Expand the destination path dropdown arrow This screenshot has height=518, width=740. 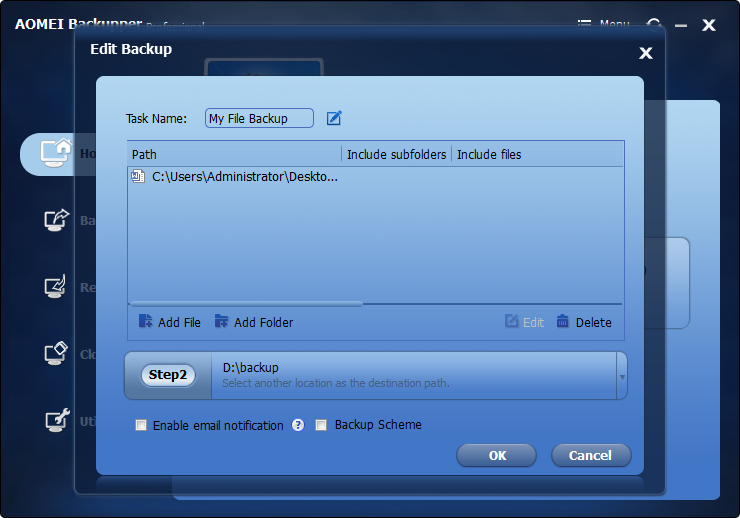623,376
